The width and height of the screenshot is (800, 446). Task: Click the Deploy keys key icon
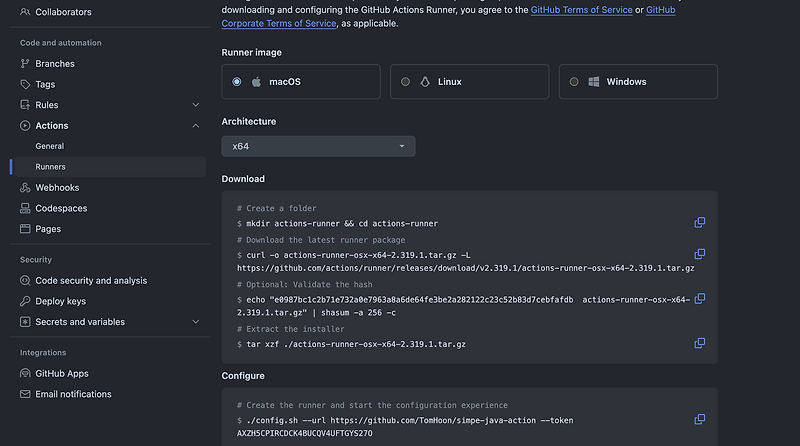25,301
